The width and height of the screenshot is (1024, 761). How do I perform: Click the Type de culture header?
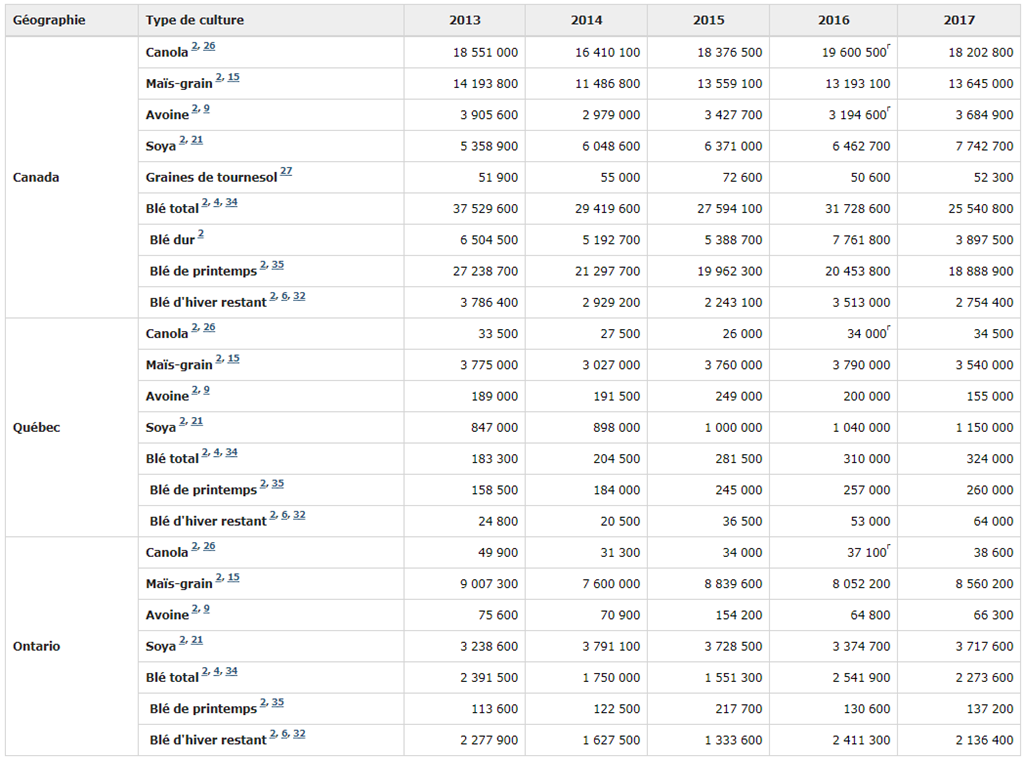tap(194, 20)
